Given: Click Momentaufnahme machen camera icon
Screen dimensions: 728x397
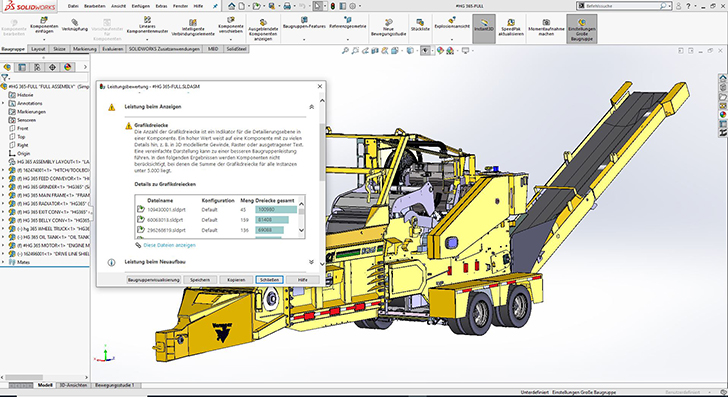Looking at the screenshot, I should (x=546, y=22).
